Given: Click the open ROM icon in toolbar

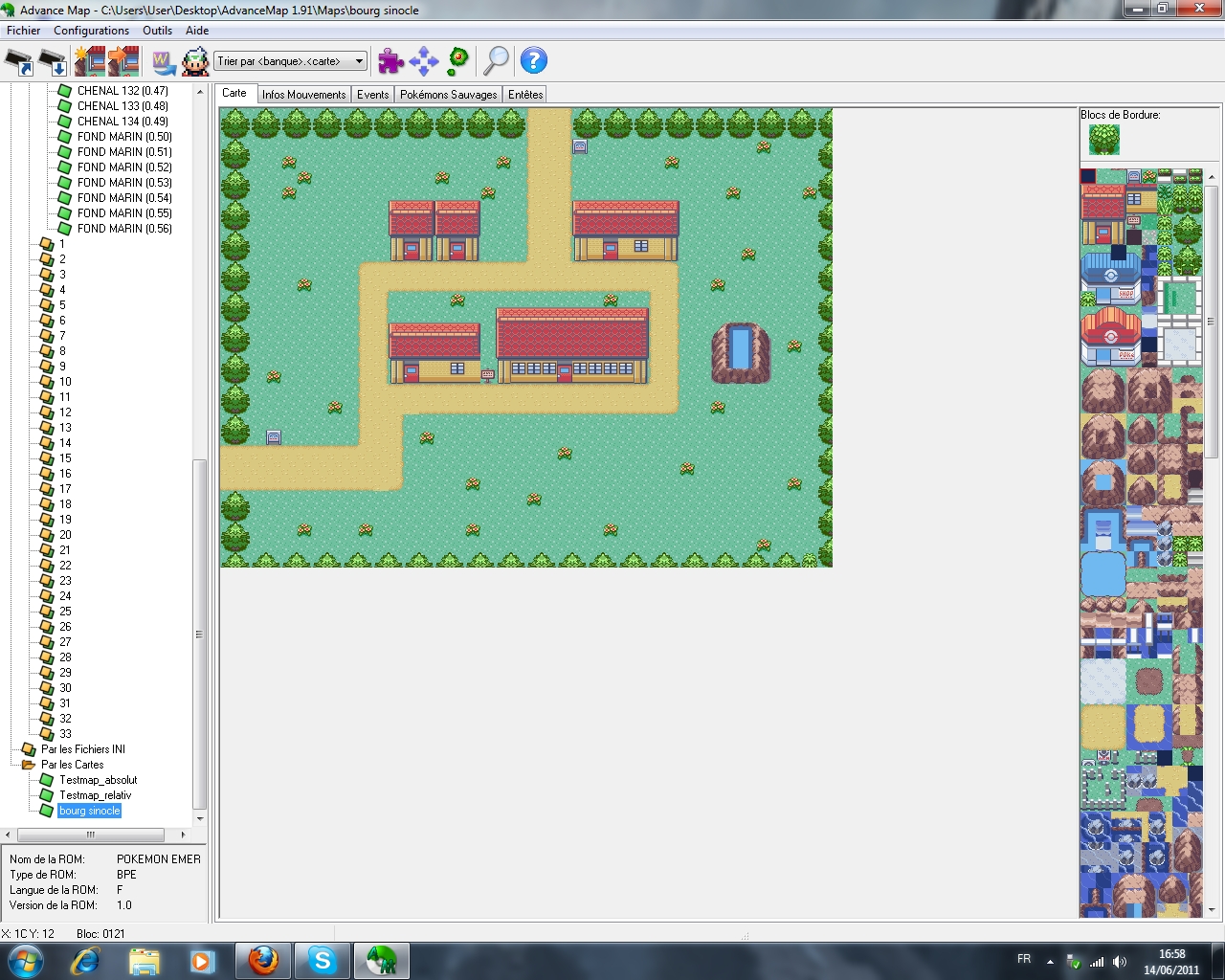Looking at the screenshot, I should (x=18, y=61).
